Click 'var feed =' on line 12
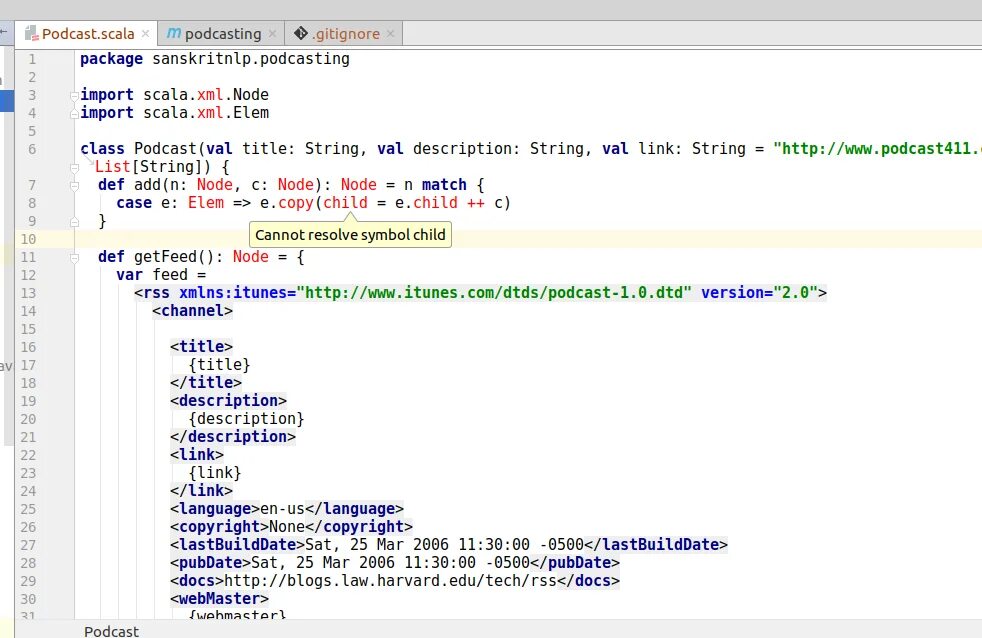 tap(161, 275)
